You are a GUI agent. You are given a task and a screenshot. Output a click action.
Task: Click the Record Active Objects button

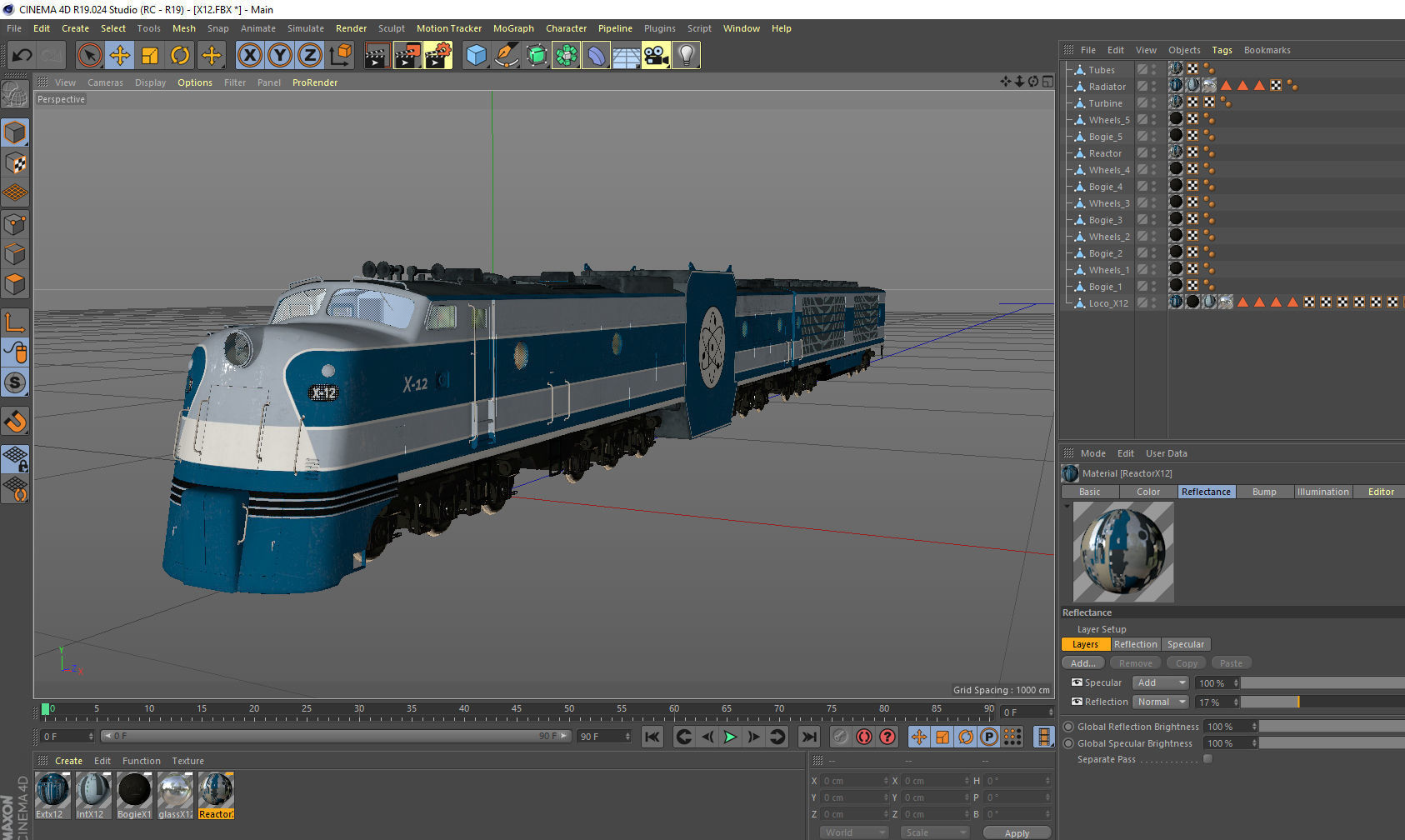tap(841, 737)
